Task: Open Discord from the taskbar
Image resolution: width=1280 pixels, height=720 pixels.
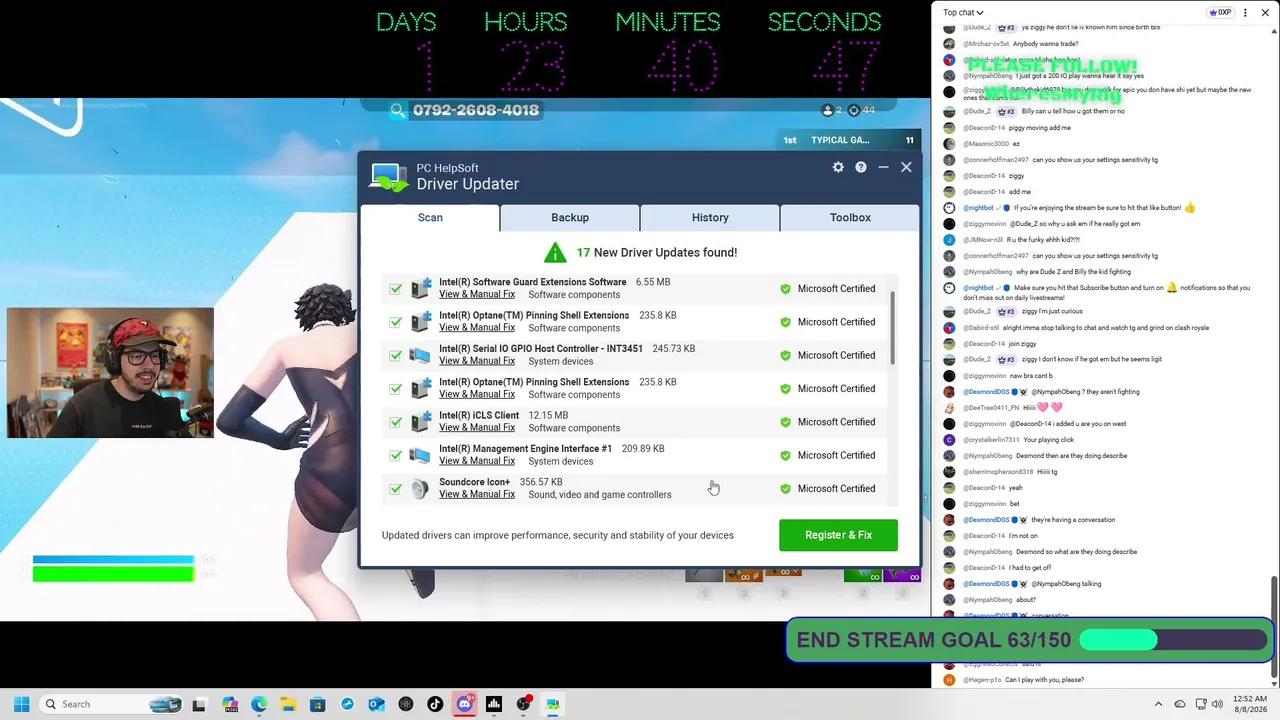Action: (x=464, y=704)
